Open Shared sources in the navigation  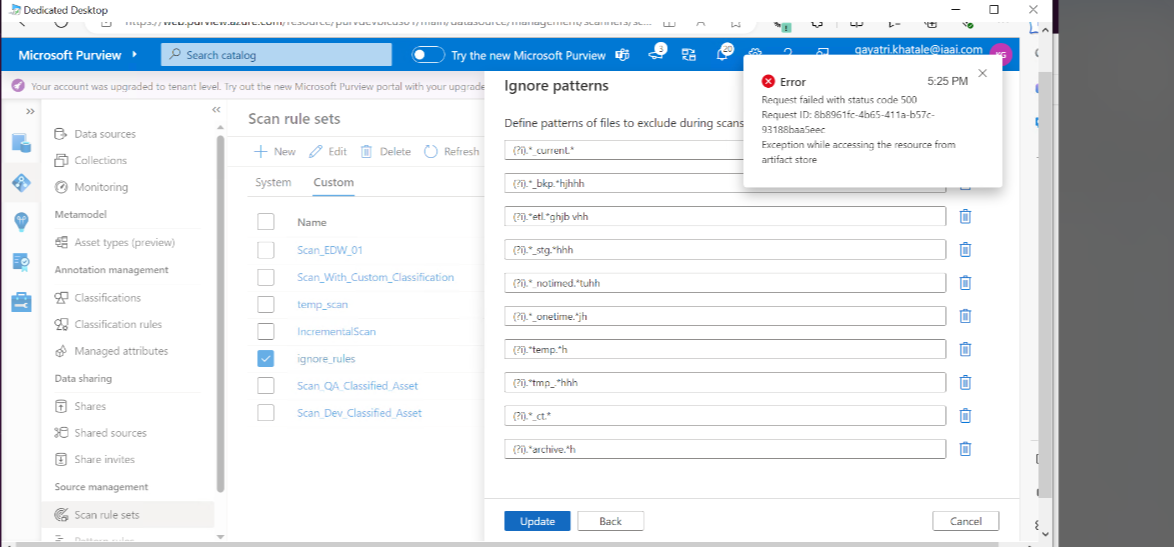click(x=110, y=433)
